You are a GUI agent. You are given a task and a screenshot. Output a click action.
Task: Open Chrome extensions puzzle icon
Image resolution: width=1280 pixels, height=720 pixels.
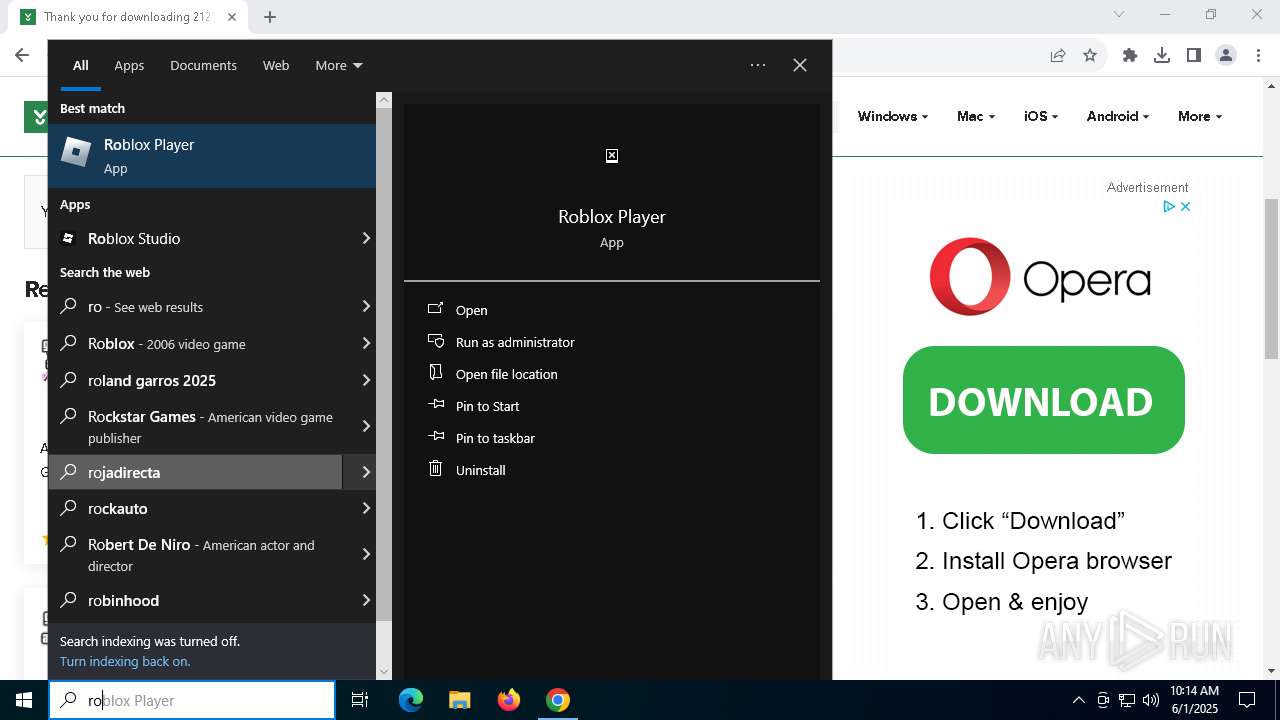[x=1130, y=55]
